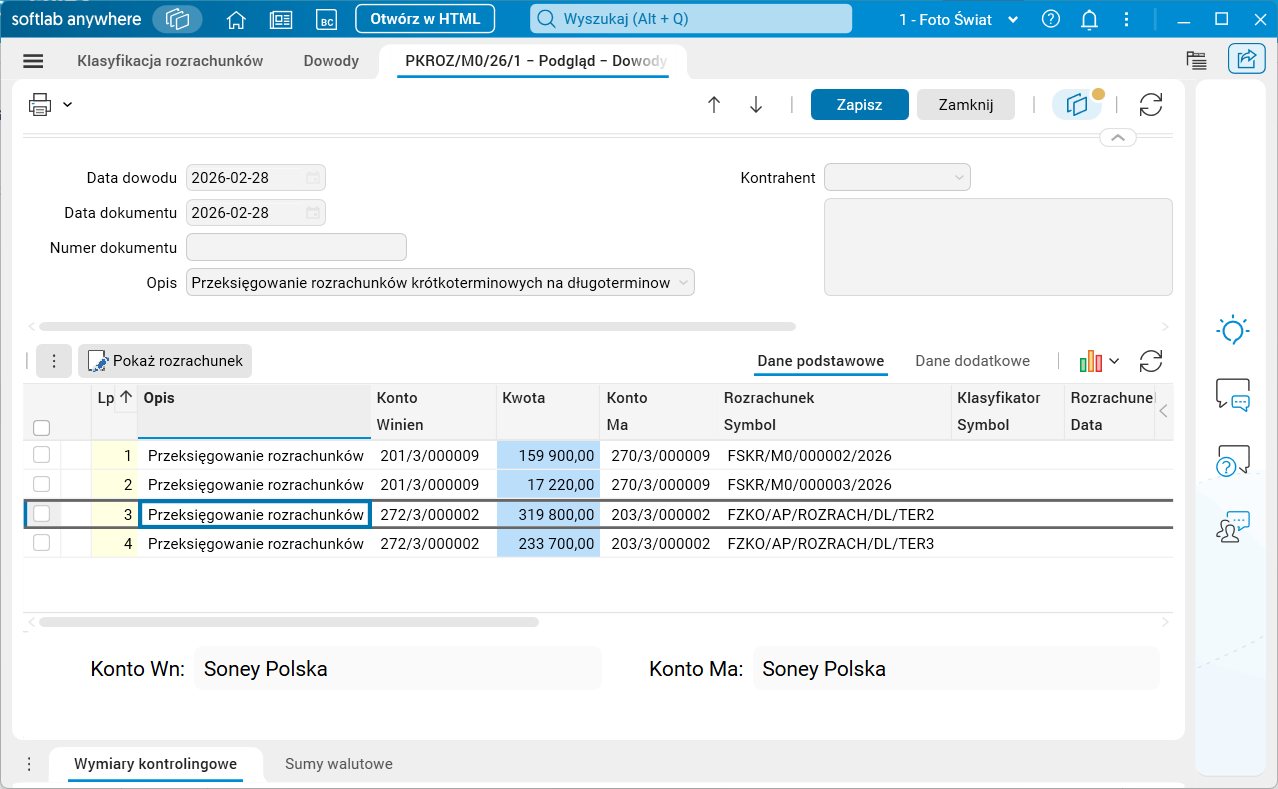Select the PKROZ/M0/26/1 Podgląd tab
This screenshot has height=789, width=1278.
tap(535, 61)
